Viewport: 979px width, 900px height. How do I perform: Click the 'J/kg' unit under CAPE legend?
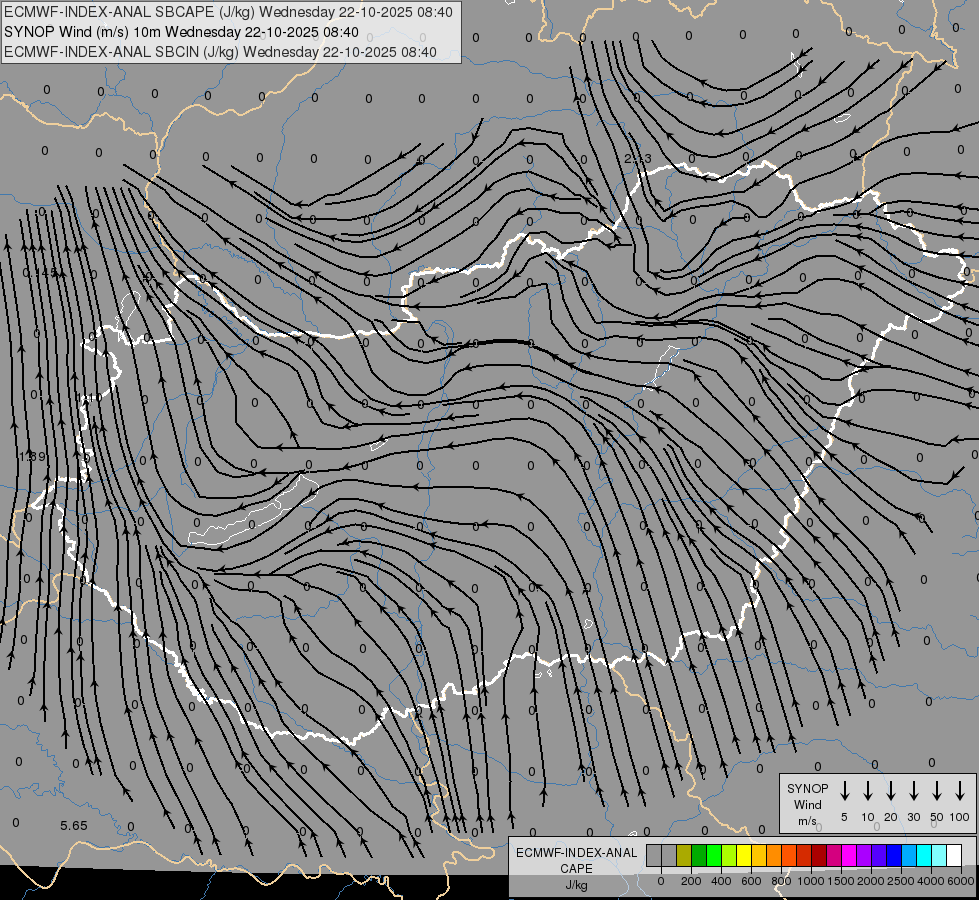pos(576,885)
